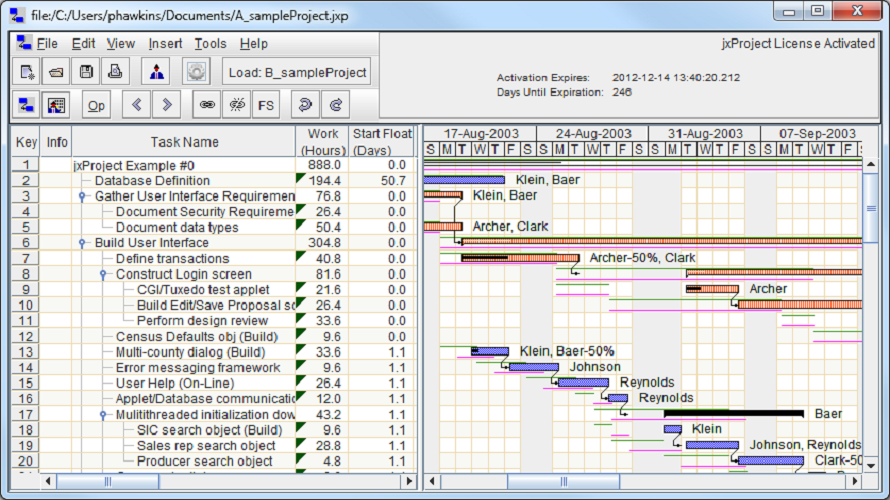
Task: Grab the Gantt horizontal scrollbar thumb
Action: pos(563,482)
